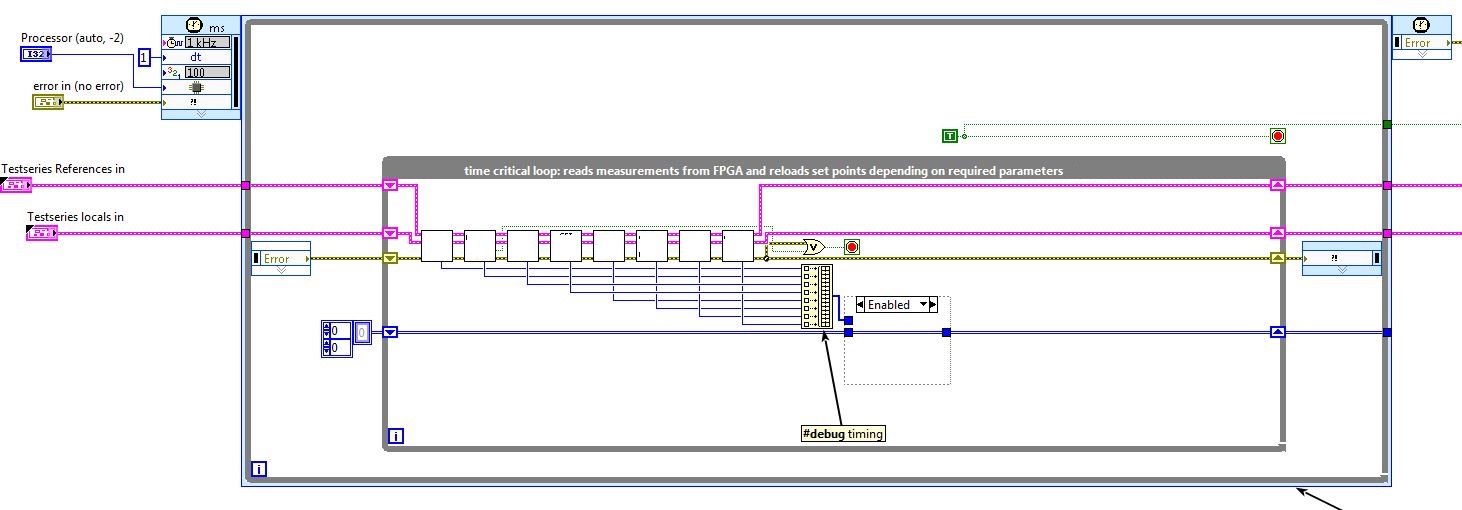This screenshot has width=1462, height=510.
Task: Click the dt period terminal of timed loop
Action: 197,57
